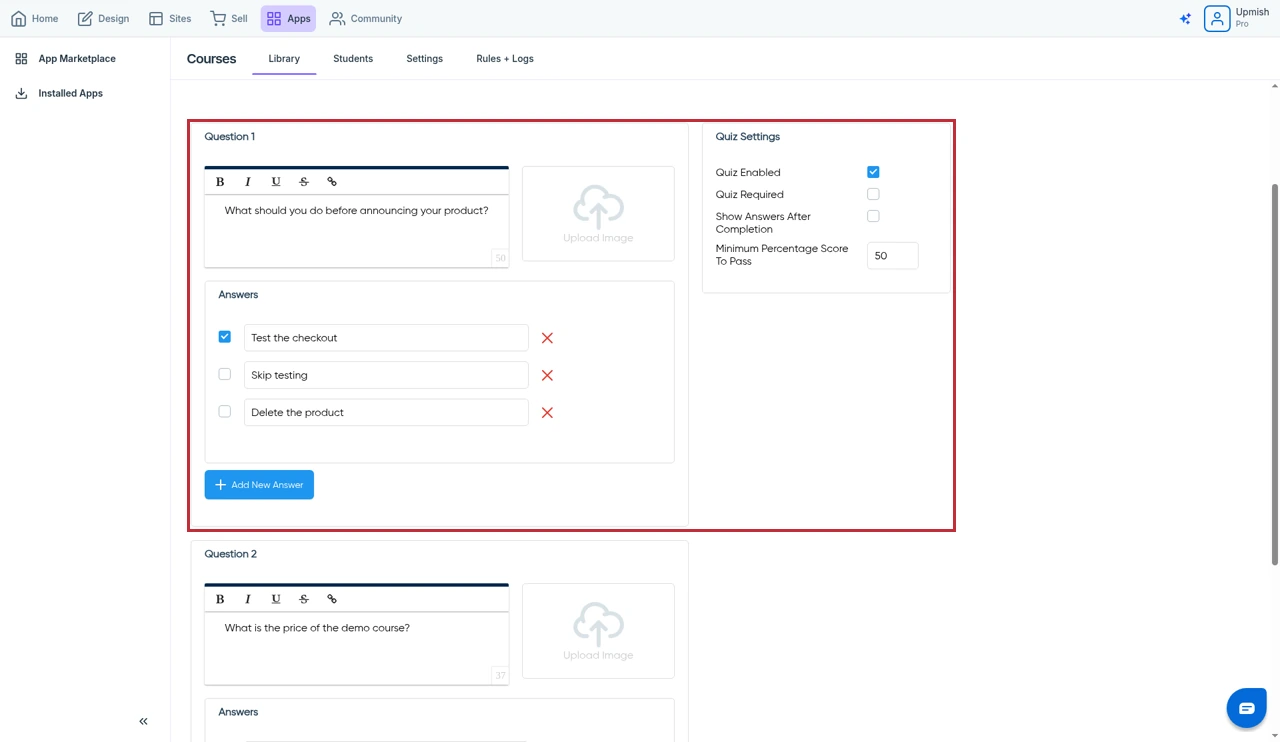Remove the 'Skip testing' answer
1280x742 pixels.
547,375
